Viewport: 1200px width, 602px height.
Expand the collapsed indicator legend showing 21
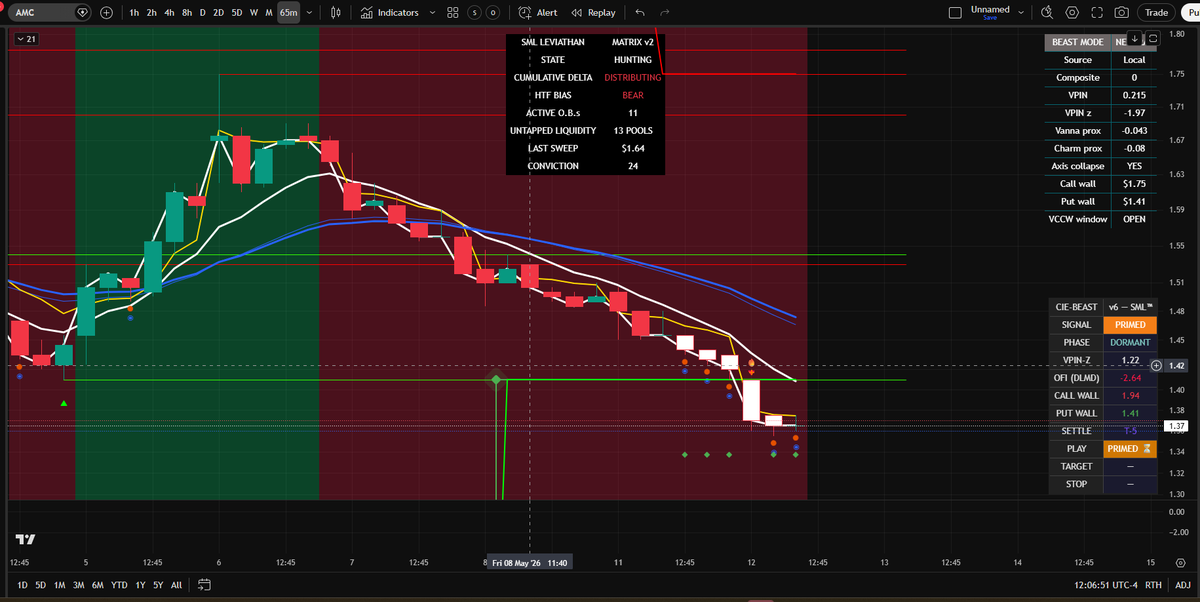27,38
